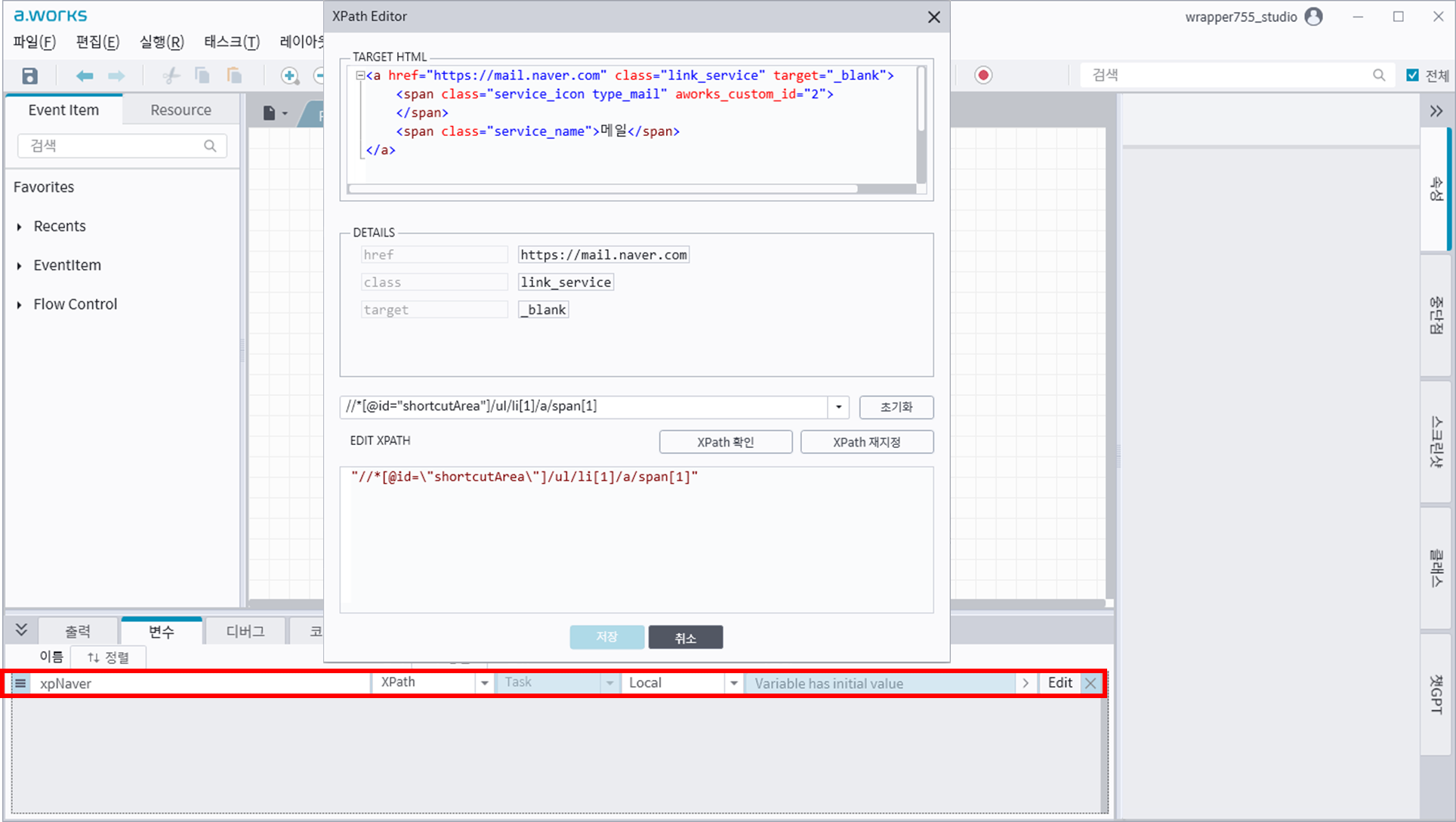Screen dimensions: 1456x822
Task: Toggle the 전체 checkbox
Action: click(x=1412, y=75)
